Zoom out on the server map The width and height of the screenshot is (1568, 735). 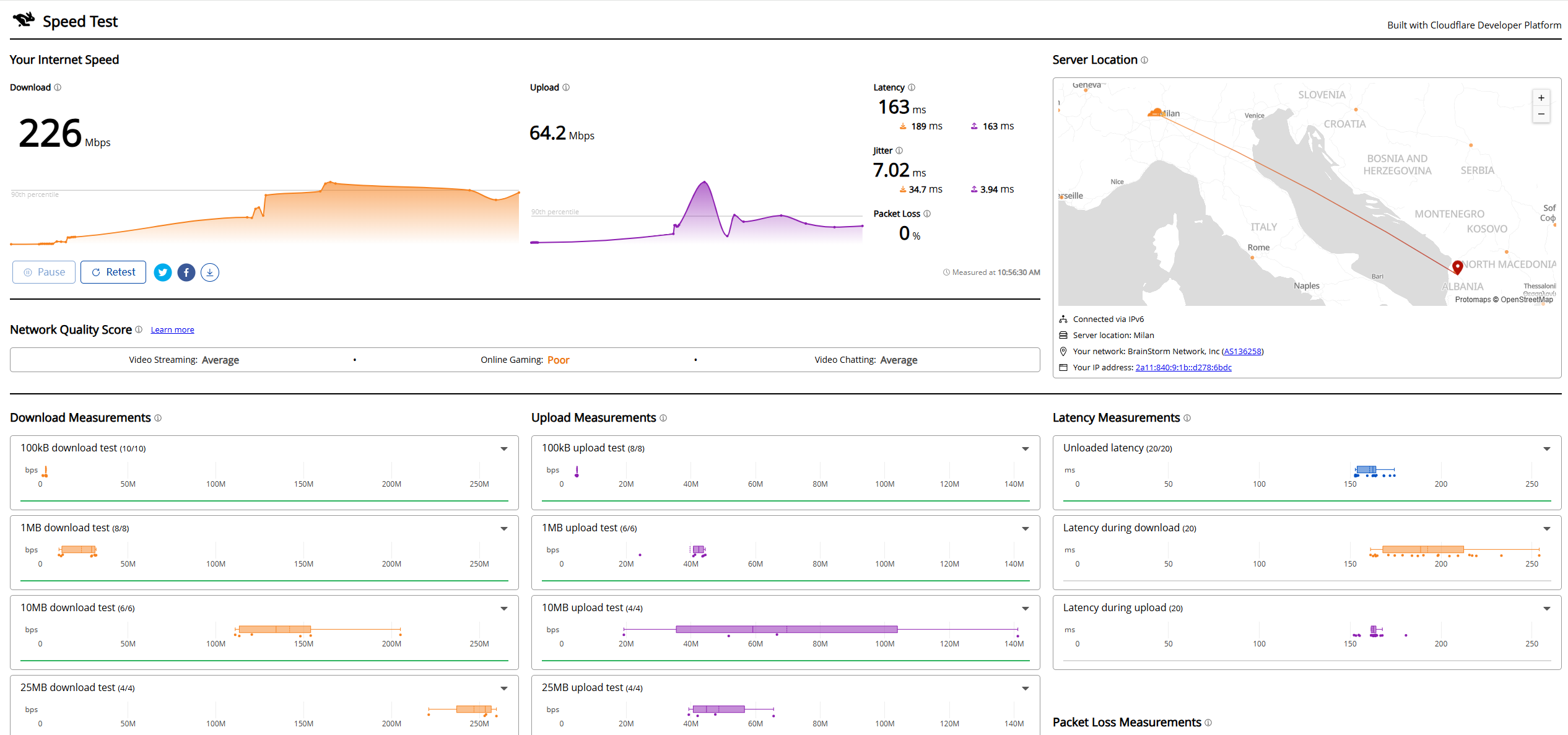point(1541,114)
